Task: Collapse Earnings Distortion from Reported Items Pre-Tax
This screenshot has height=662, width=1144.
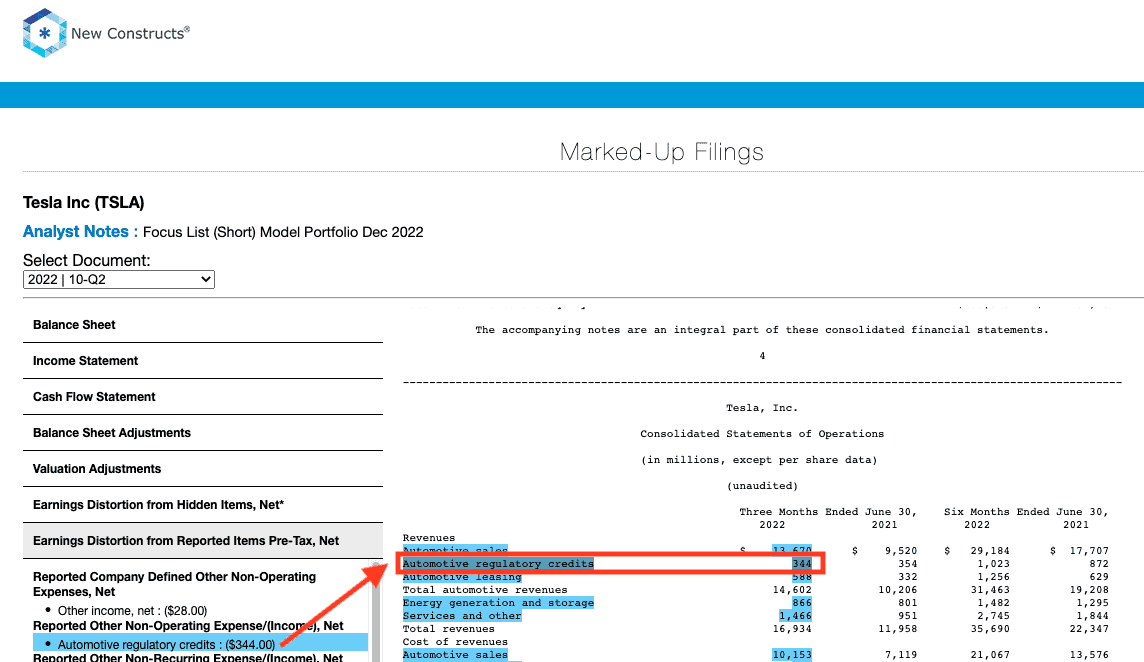Action: pyautogui.click(x=203, y=541)
